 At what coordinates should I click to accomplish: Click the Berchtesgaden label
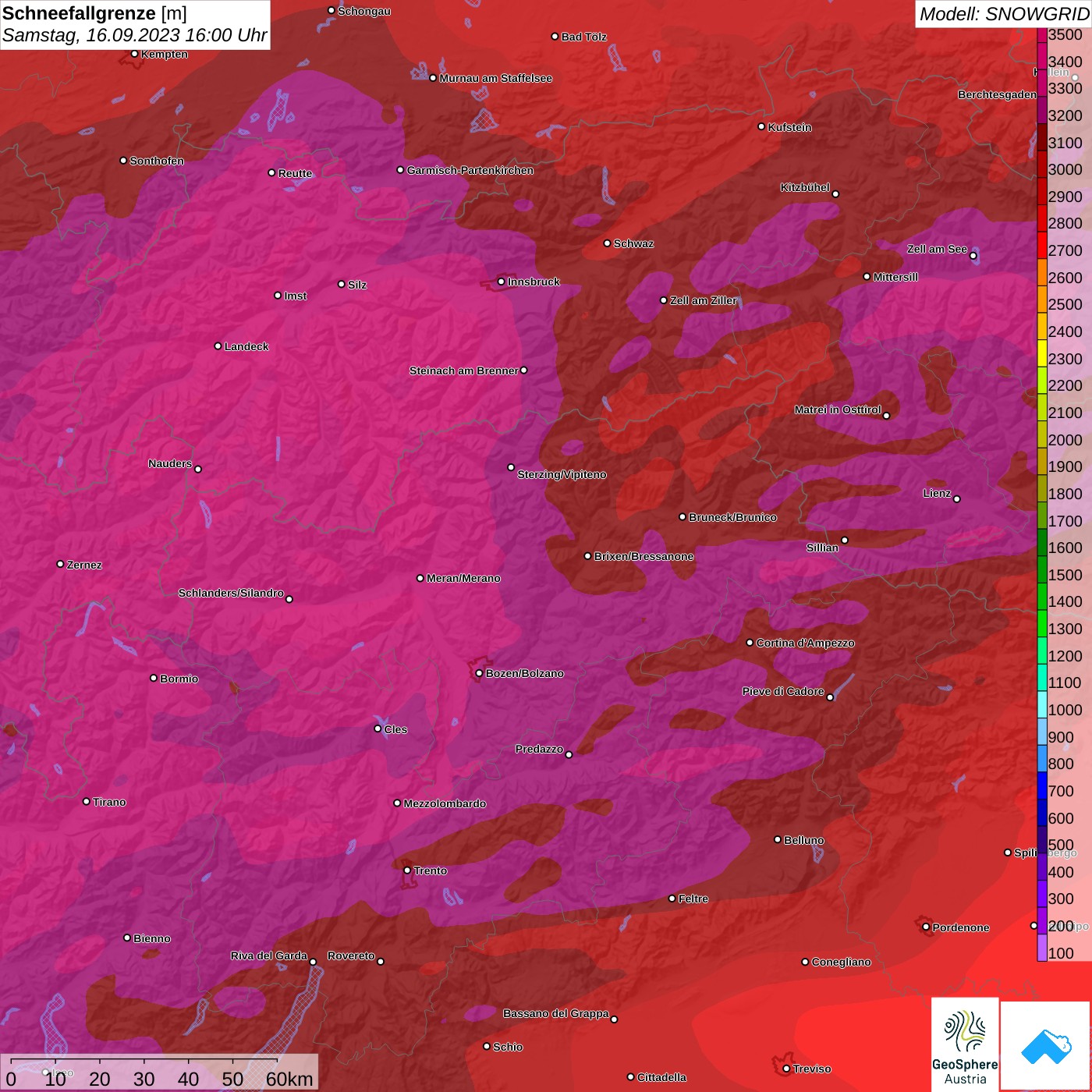click(997, 94)
